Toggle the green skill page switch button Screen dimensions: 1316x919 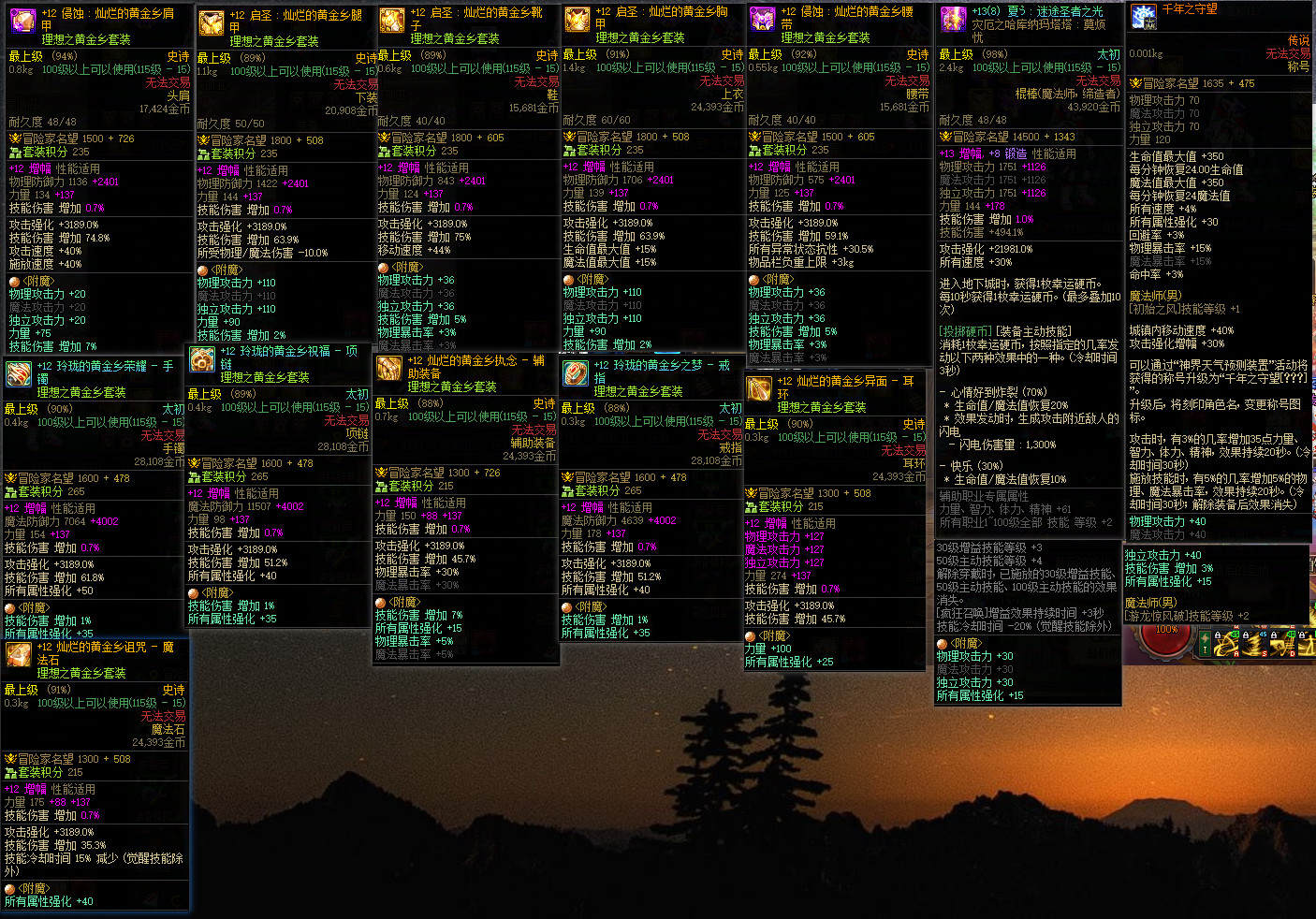(1205, 643)
